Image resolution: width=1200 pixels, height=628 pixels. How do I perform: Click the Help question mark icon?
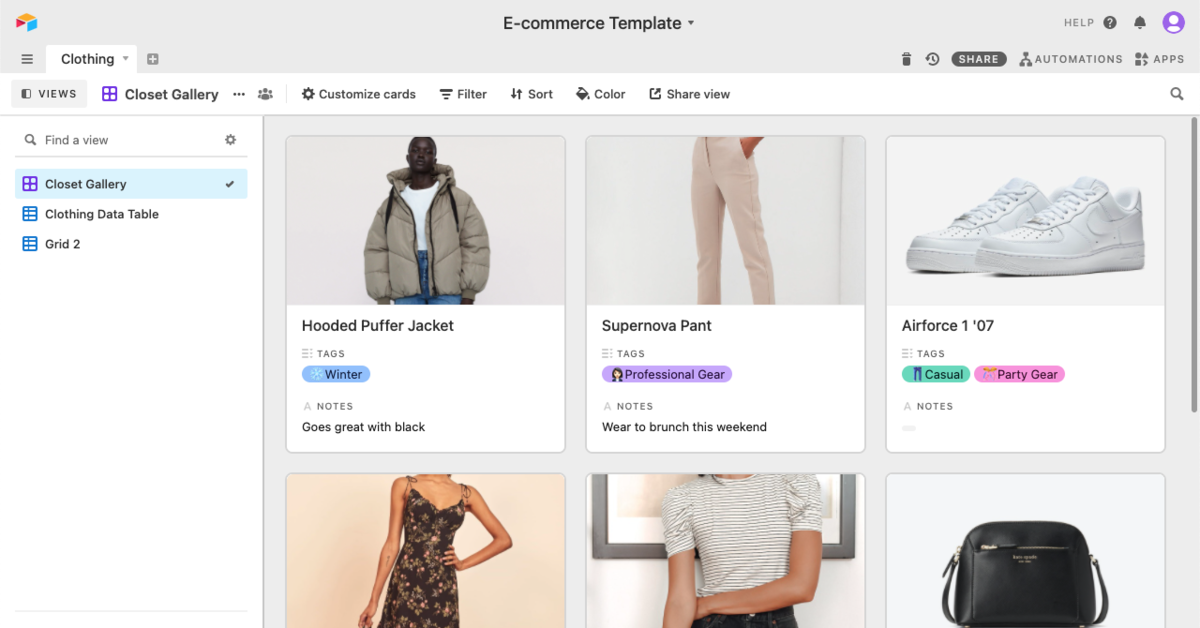tap(1110, 23)
